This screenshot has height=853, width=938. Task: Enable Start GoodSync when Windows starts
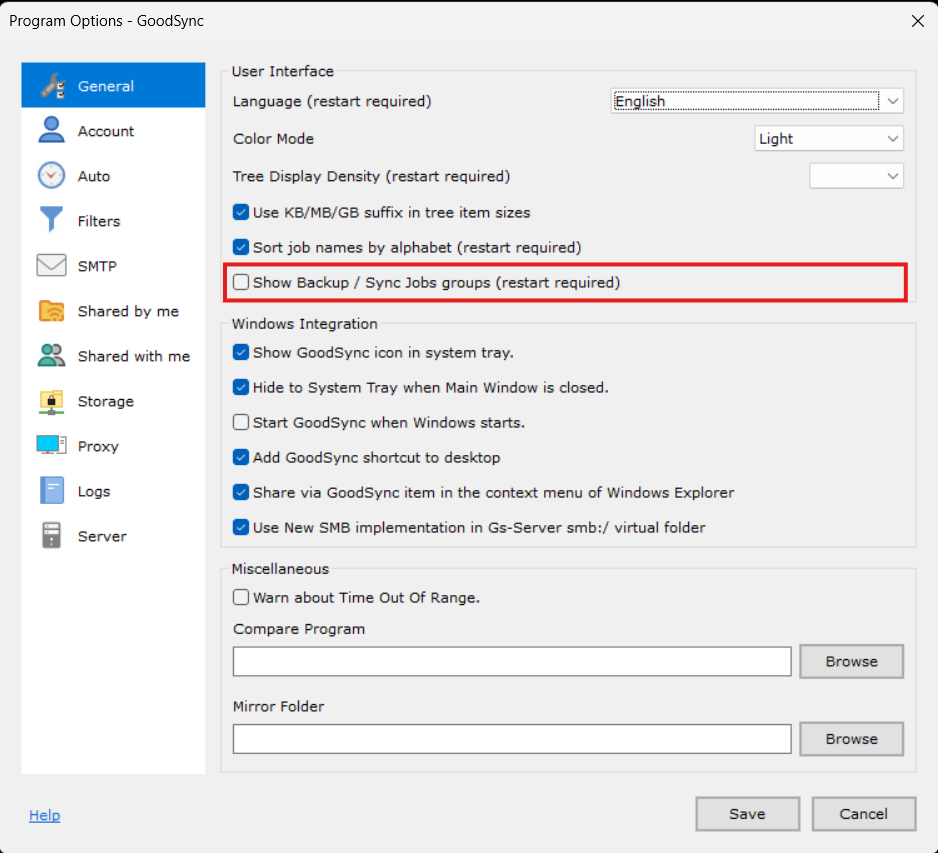pyautogui.click(x=240, y=422)
